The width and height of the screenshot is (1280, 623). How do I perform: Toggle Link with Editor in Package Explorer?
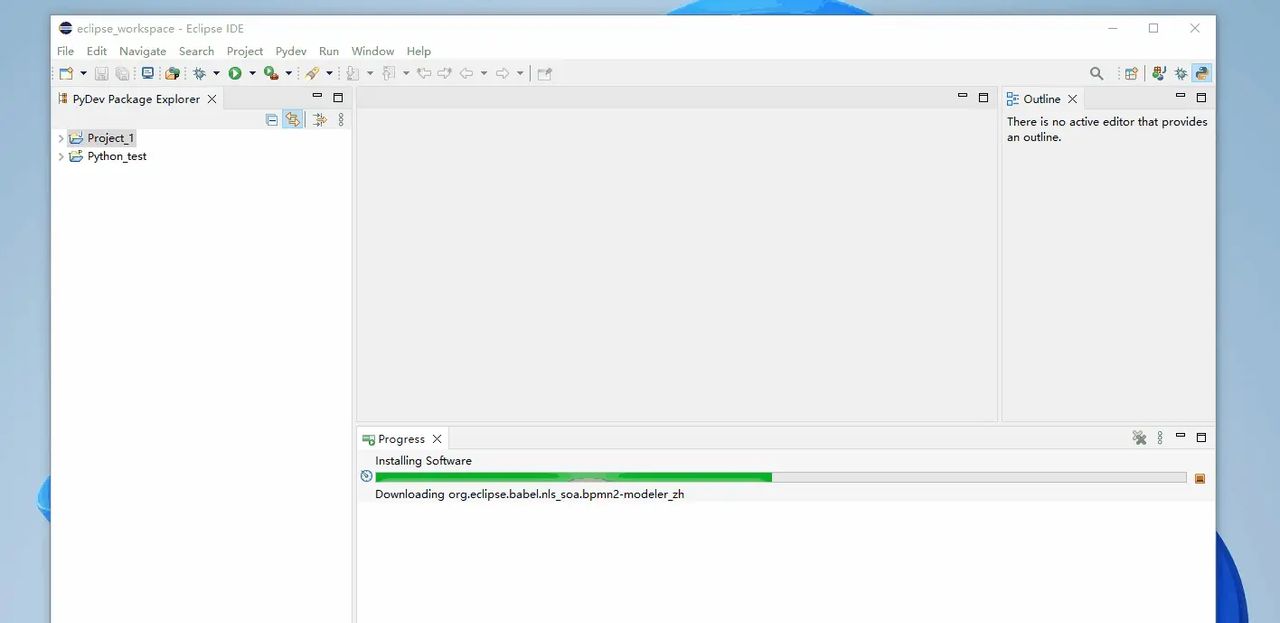[292, 120]
